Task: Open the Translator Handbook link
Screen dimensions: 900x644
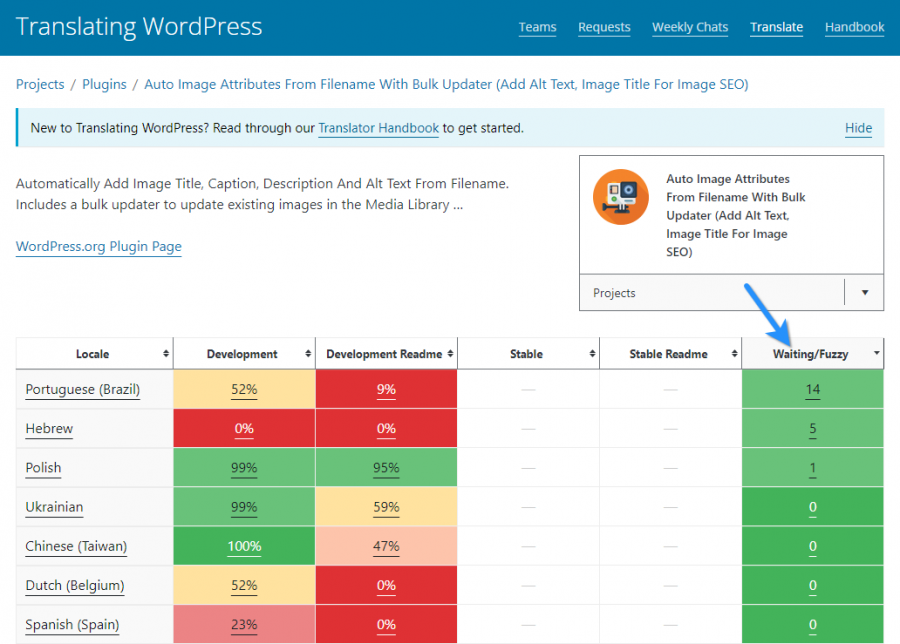Action: point(378,128)
